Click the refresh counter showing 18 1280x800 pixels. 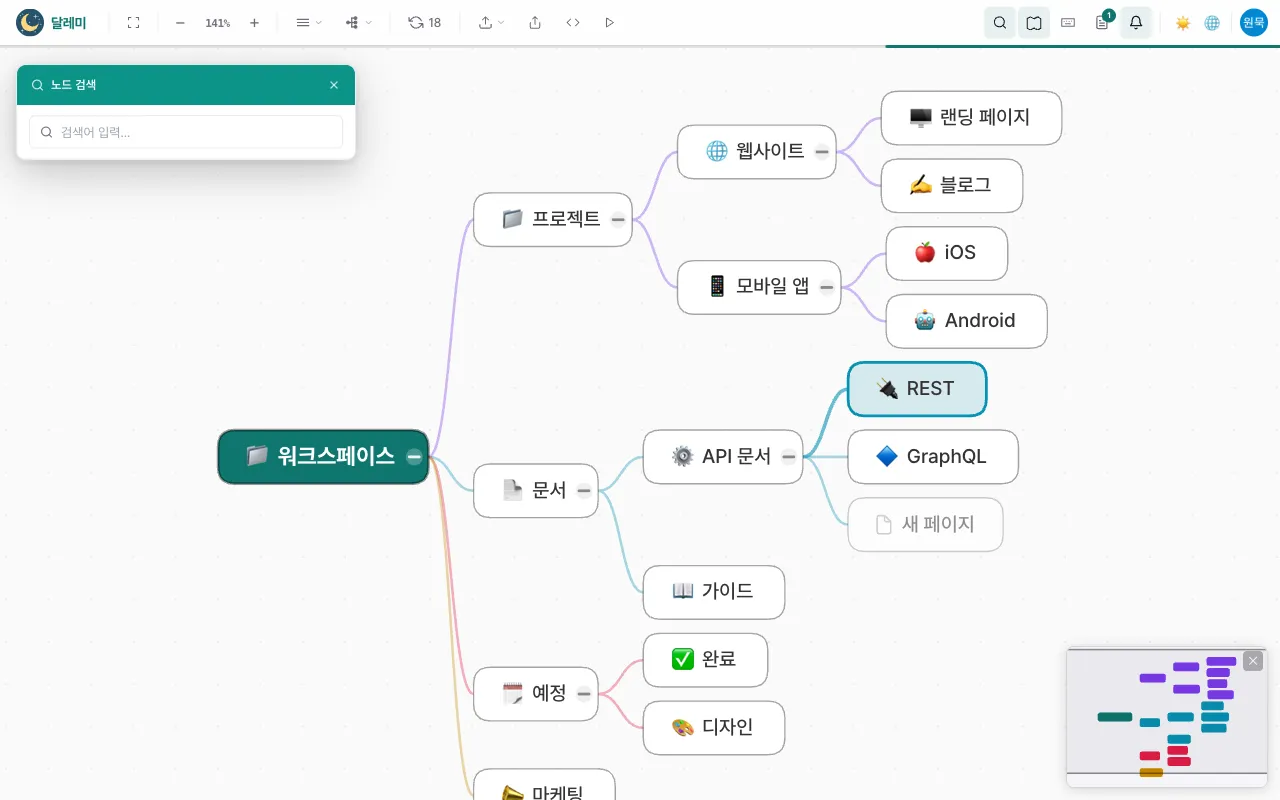425,22
